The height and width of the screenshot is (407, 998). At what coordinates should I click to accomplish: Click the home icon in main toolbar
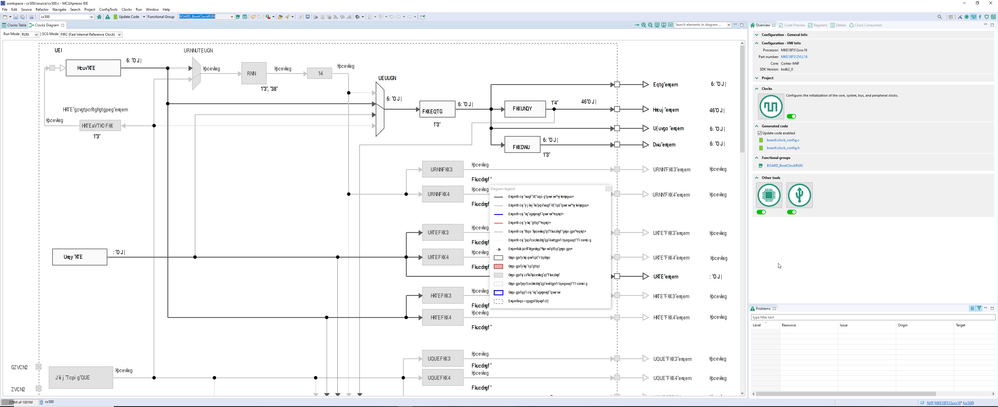99,17
